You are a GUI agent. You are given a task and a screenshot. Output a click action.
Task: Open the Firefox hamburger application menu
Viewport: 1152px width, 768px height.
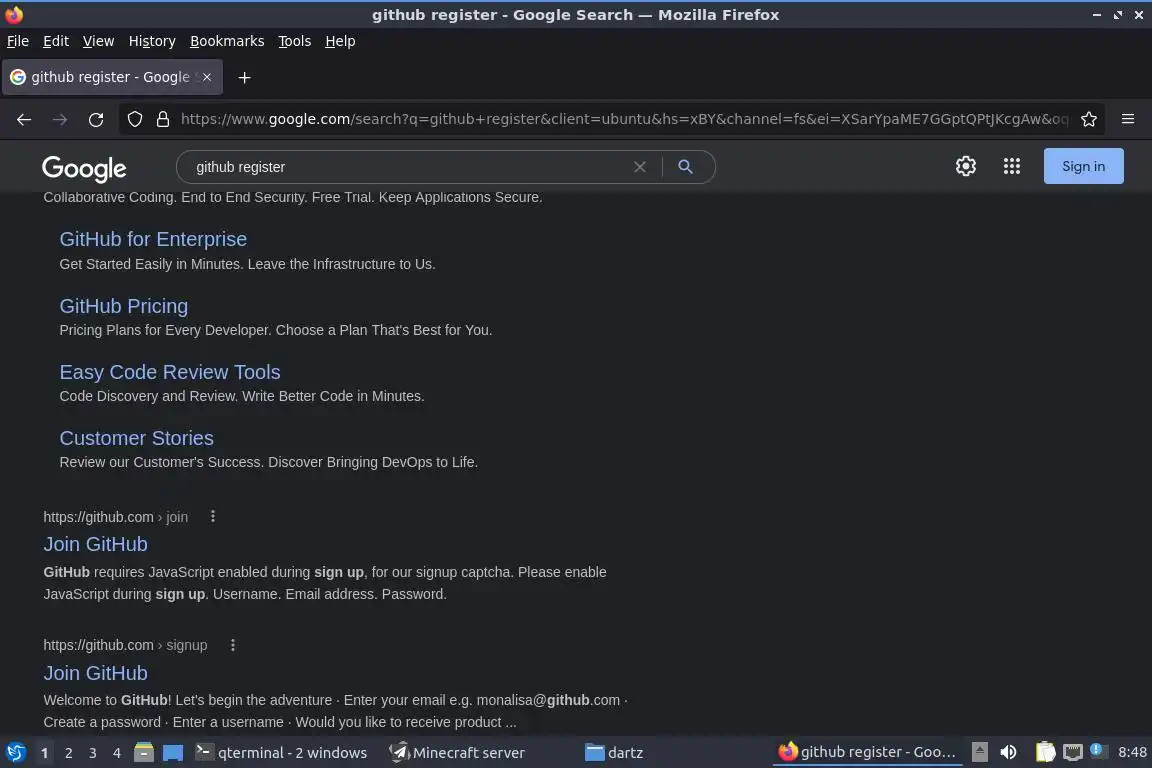click(1128, 119)
